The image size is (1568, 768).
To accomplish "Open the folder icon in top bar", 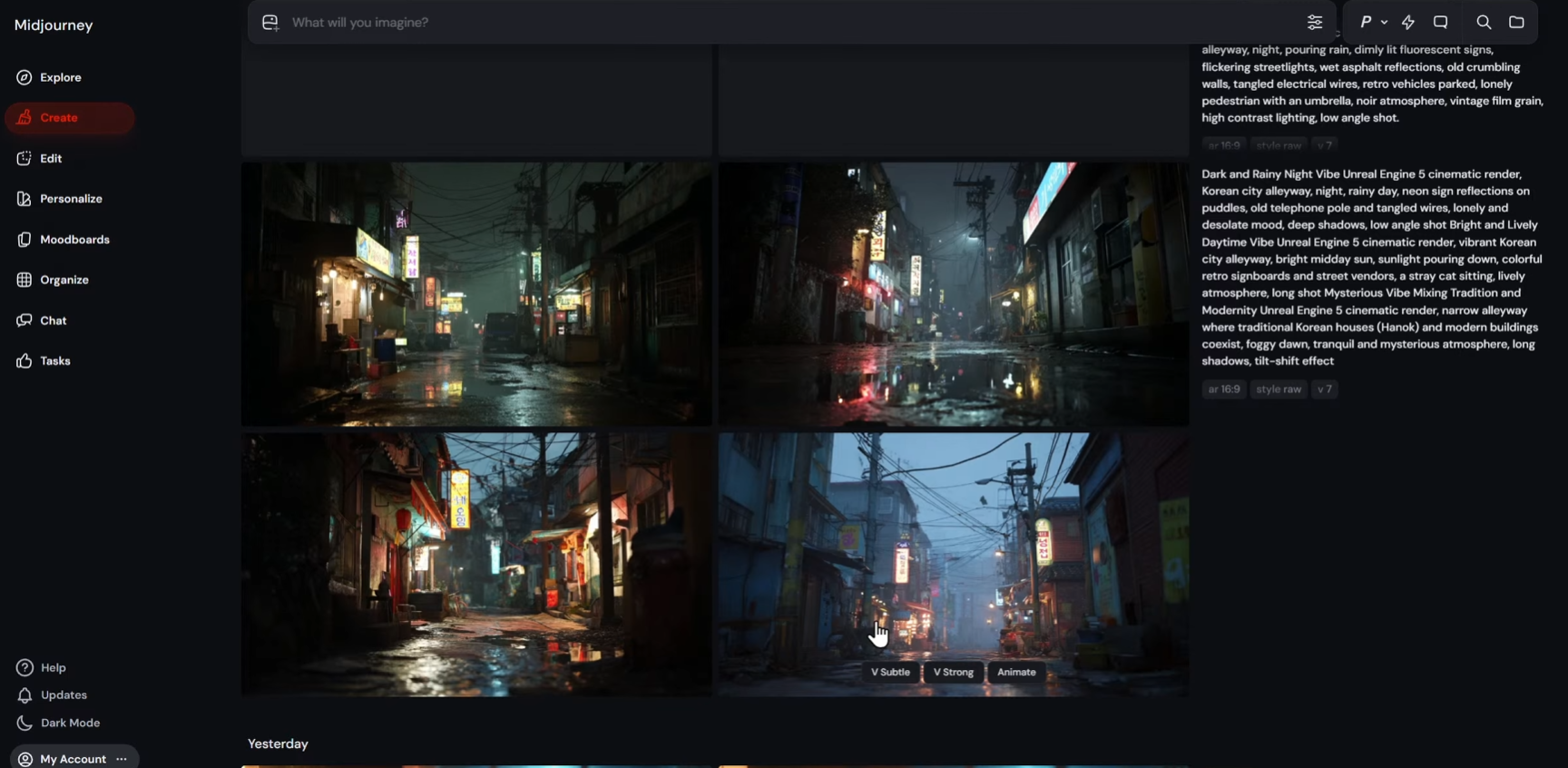I will pyautogui.click(x=1516, y=23).
